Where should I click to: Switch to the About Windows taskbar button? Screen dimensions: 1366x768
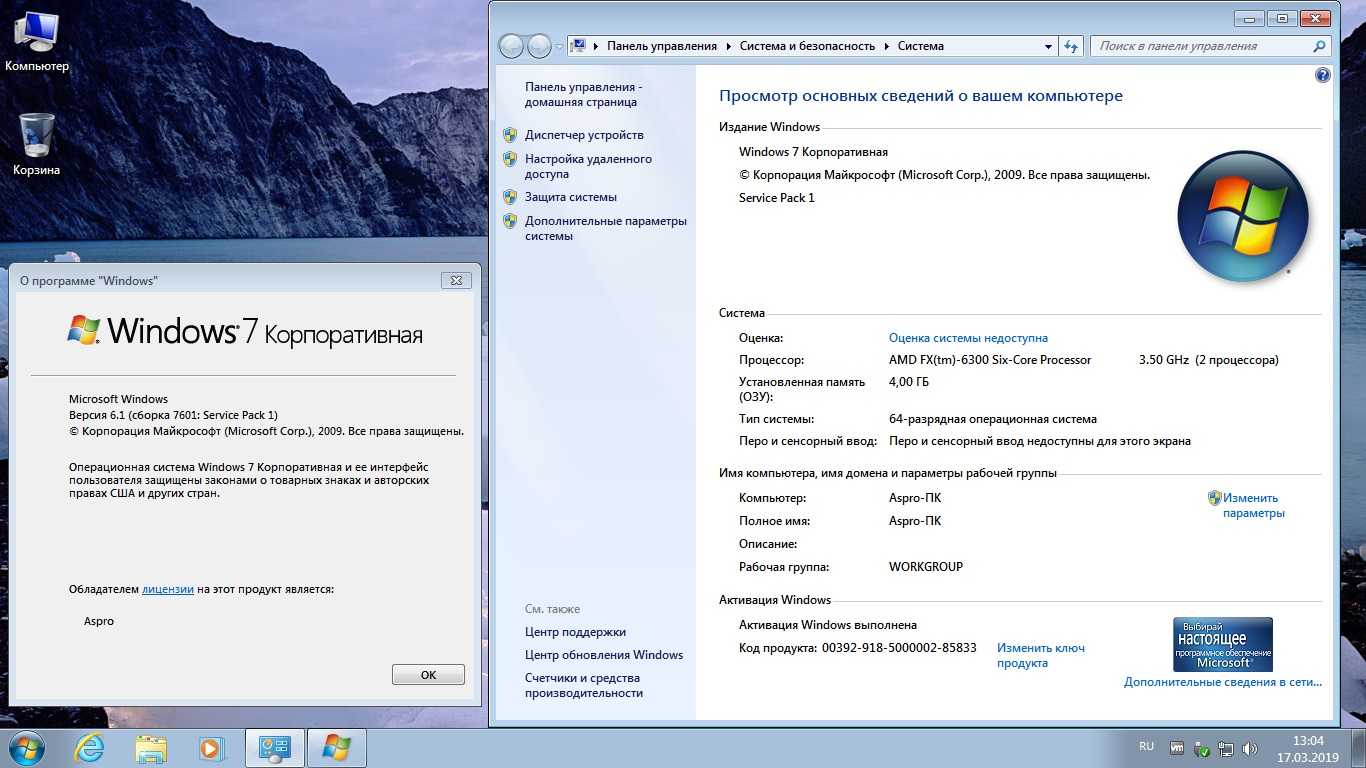coord(337,748)
